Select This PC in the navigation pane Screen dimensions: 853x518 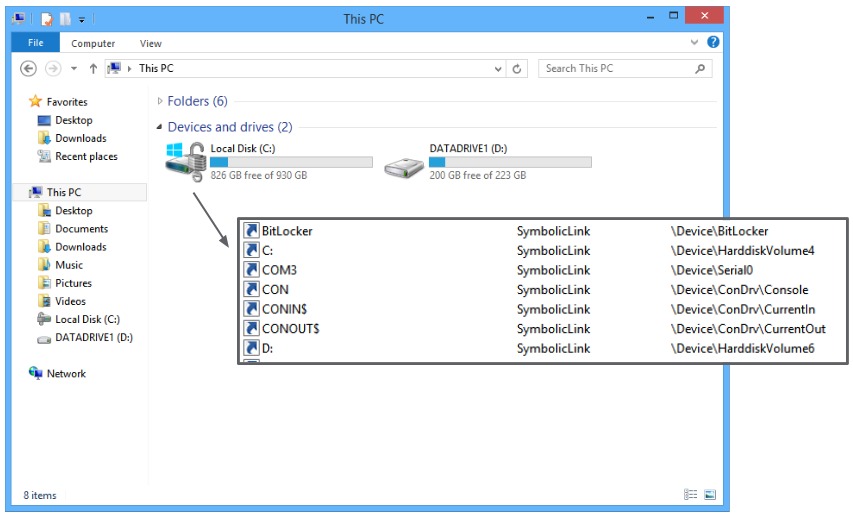64,192
